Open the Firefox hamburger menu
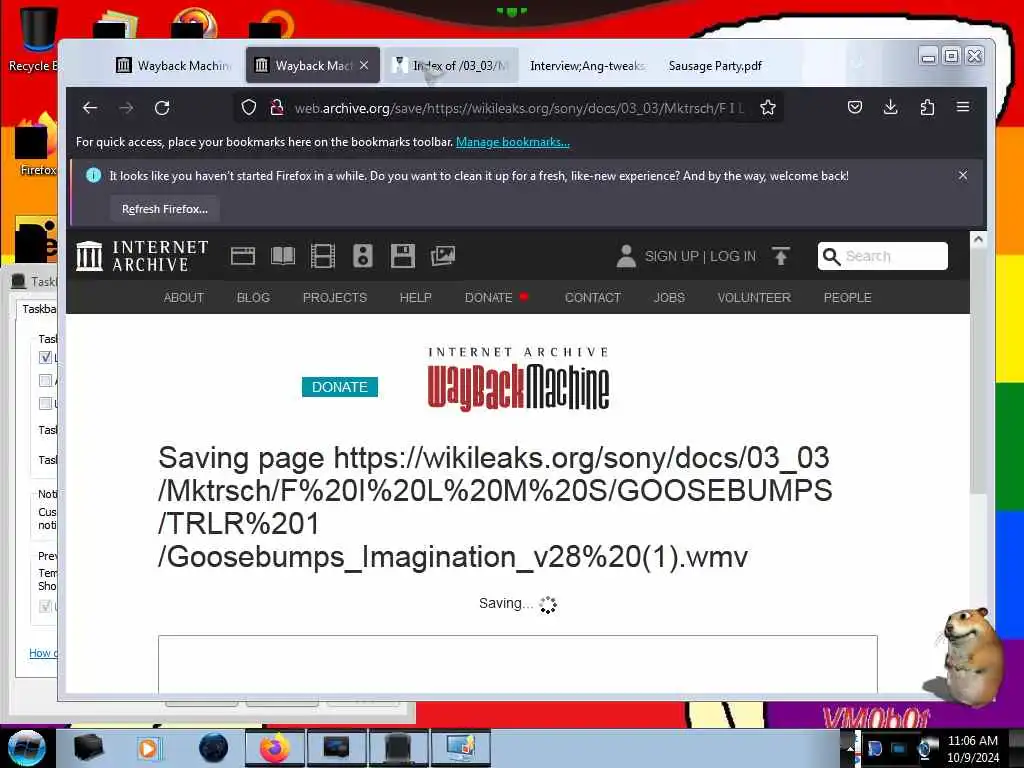The width and height of the screenshot is (1024, 768). 963,107
